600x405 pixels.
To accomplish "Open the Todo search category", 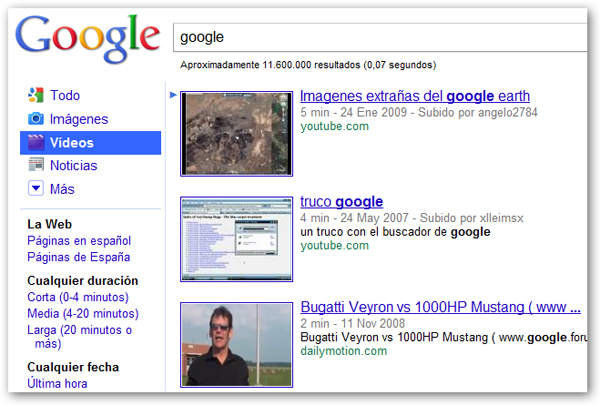I will coord(65,95).
